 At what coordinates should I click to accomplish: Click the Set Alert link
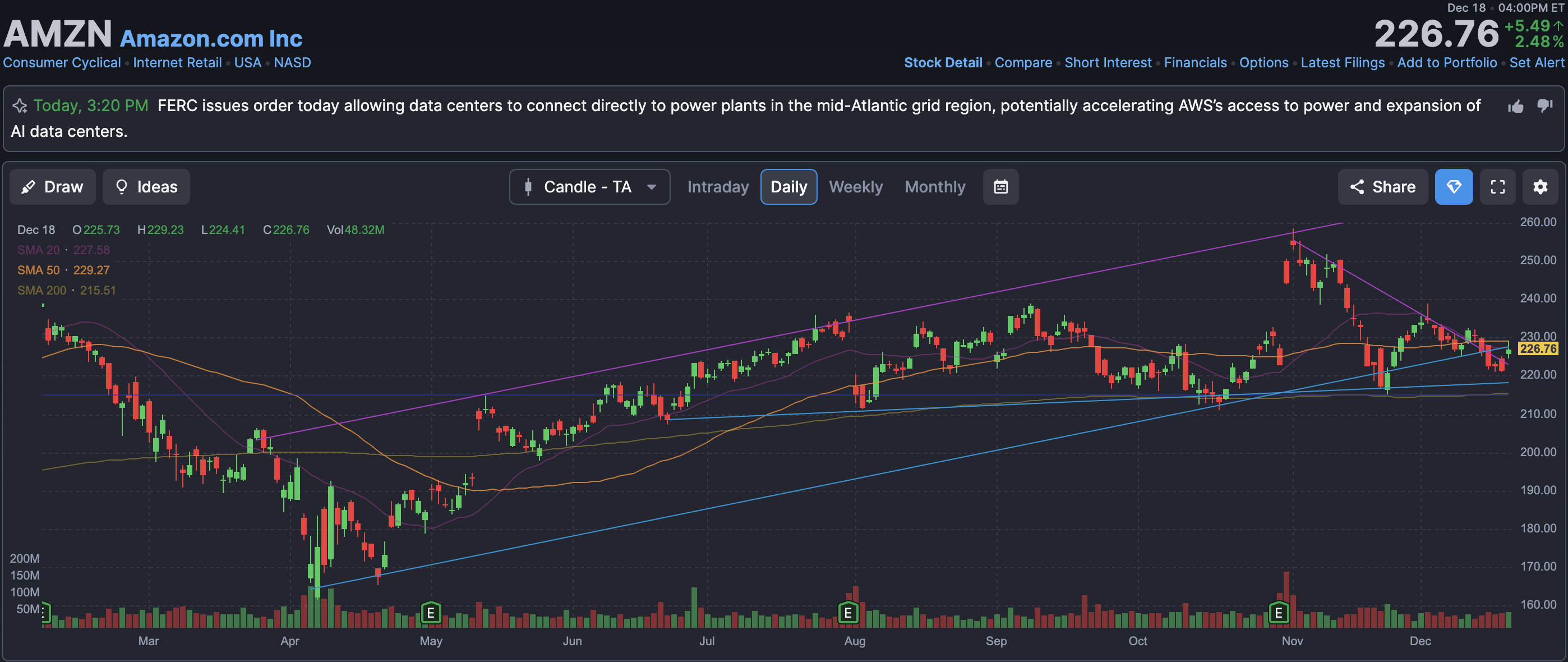coord(1537,63)
